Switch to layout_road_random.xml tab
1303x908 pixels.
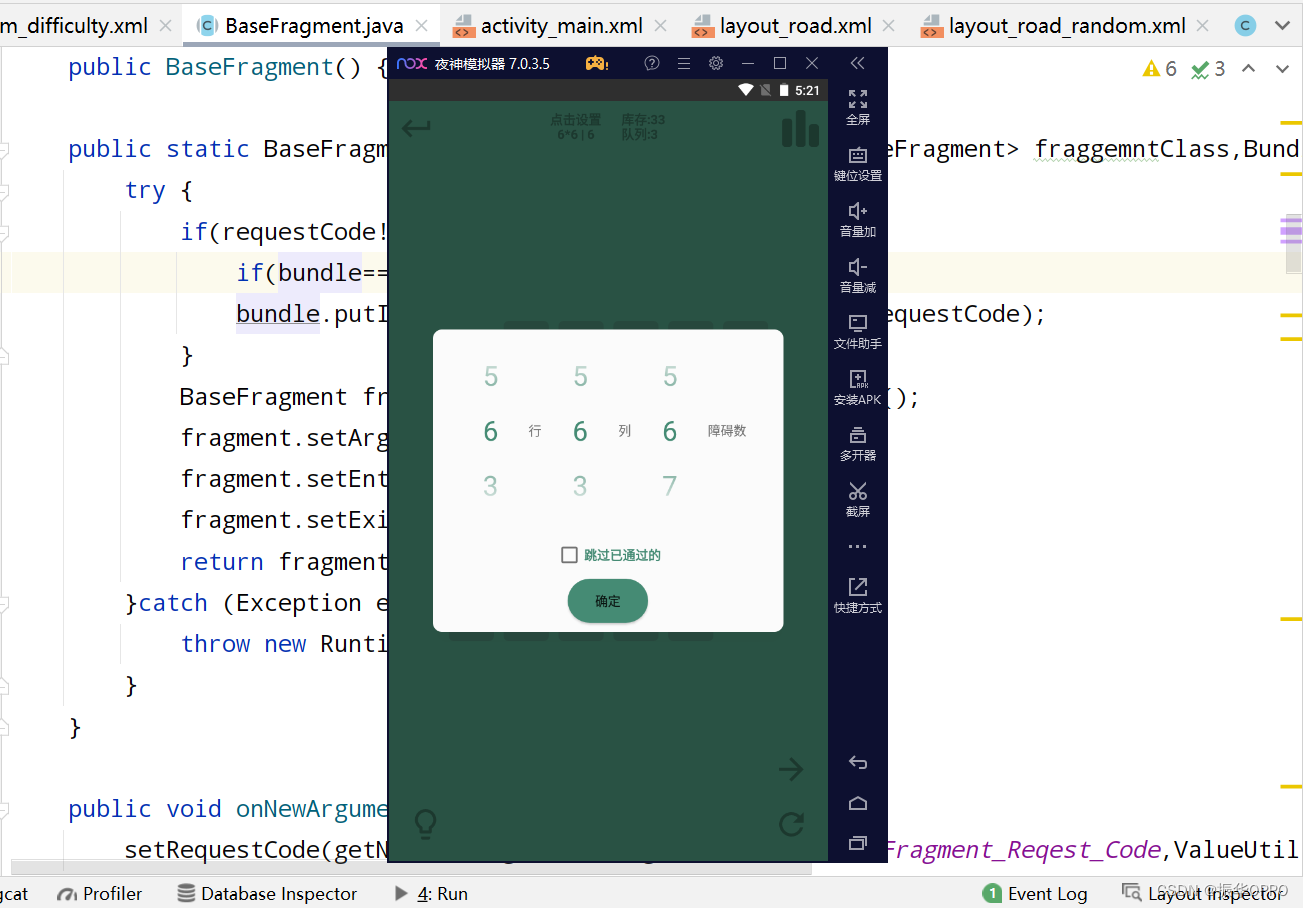tap(1066, 26)
